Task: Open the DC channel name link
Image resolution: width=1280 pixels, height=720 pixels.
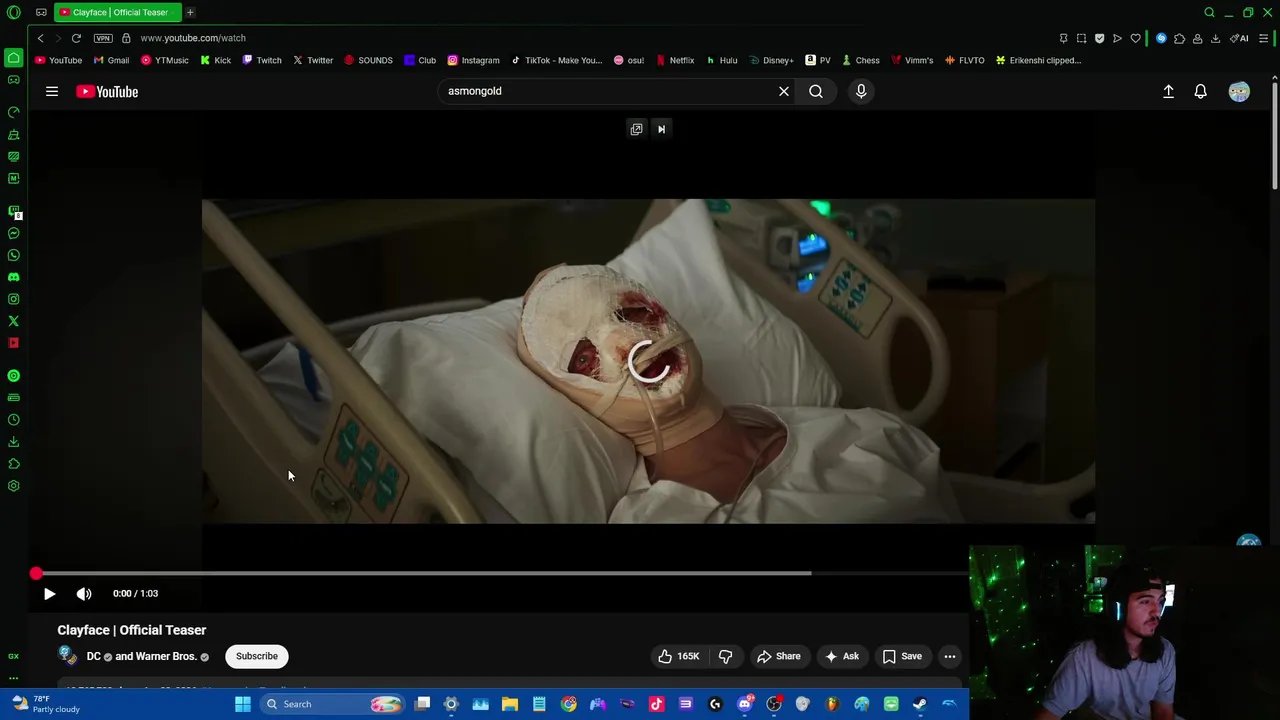Action: click(94, 656)
